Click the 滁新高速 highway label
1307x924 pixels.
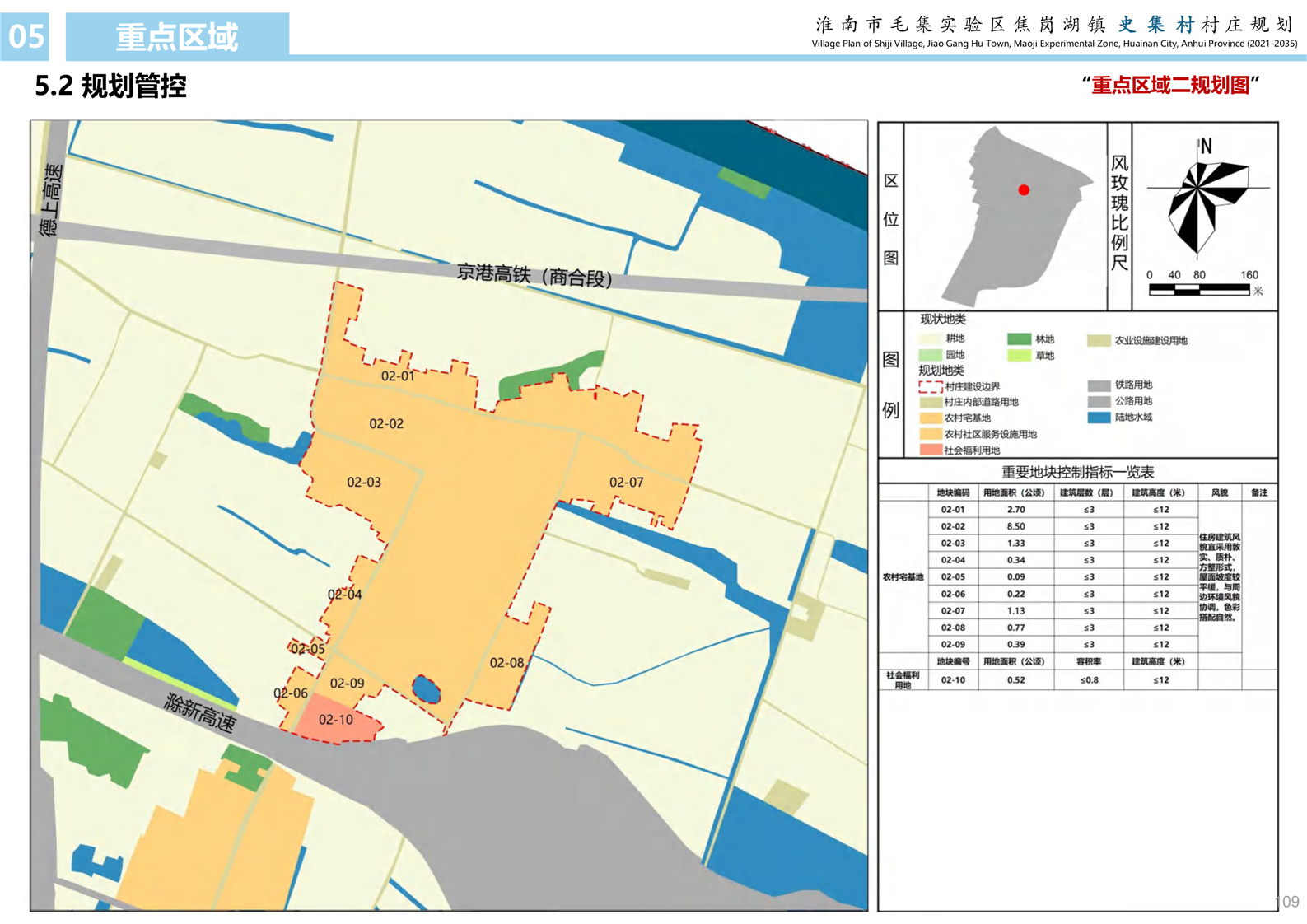coord(200,713)
